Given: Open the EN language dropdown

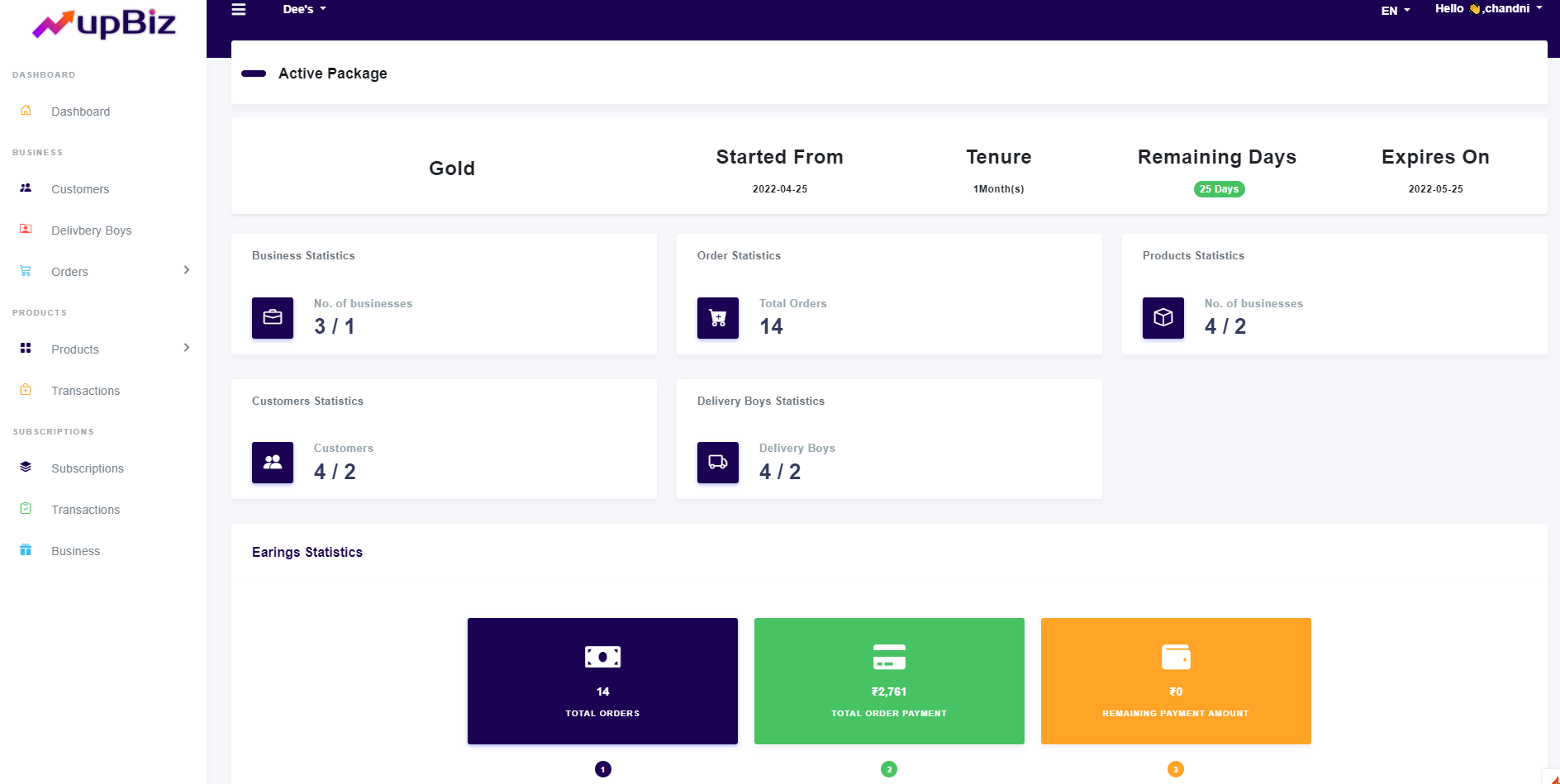Looking at the screenshot, I should 1395,11.
